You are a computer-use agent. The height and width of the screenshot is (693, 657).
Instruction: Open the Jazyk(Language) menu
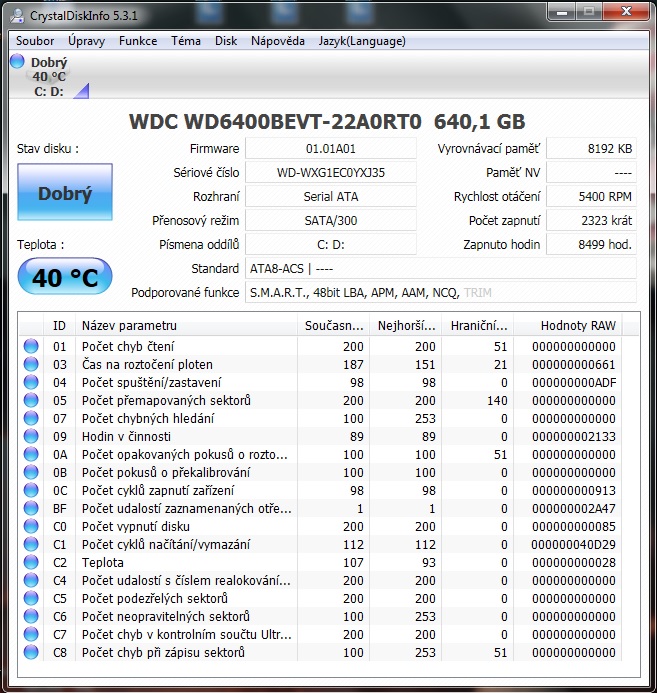362,41
